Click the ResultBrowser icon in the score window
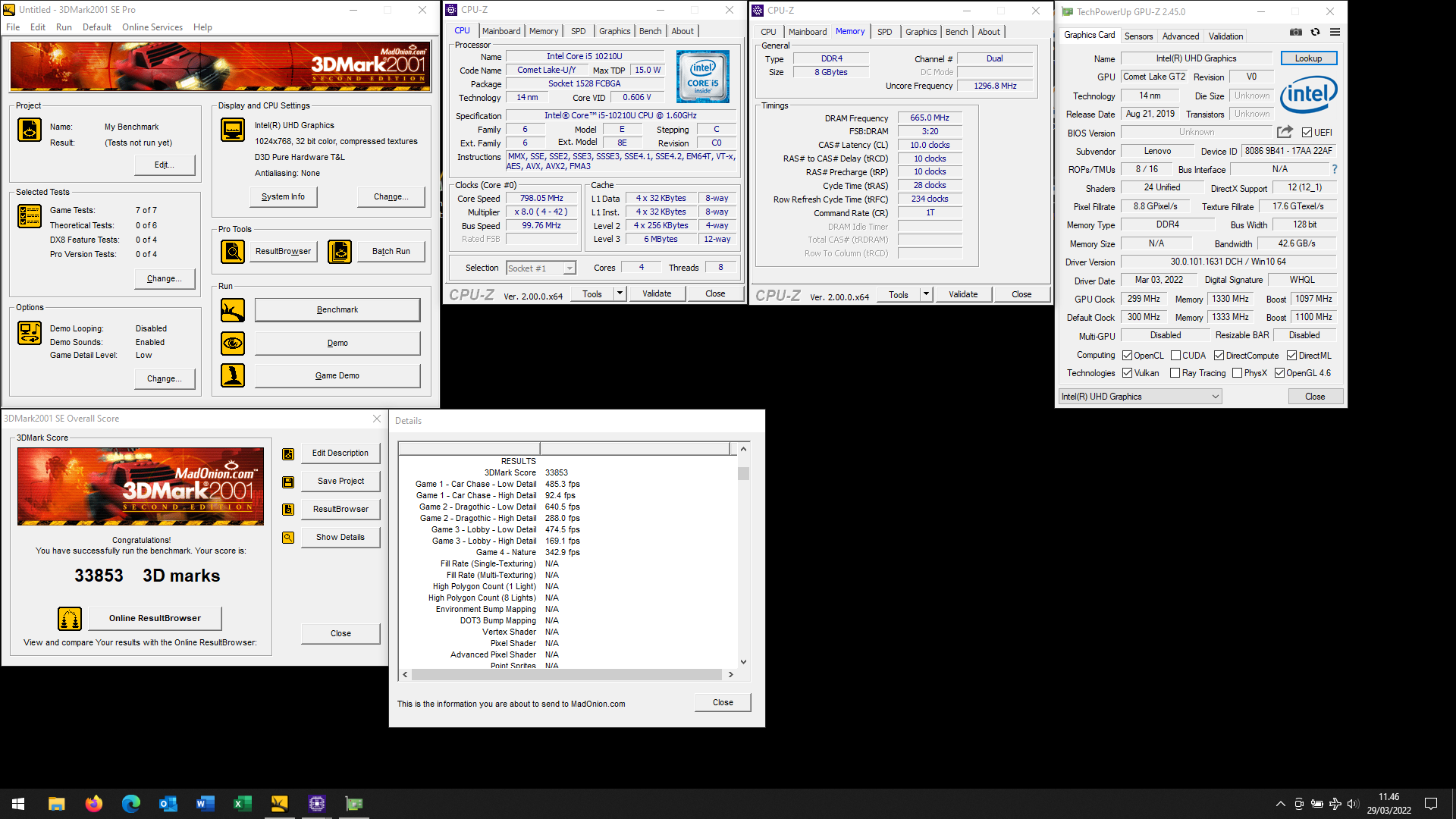Image resolution: width=1456 pixels, height=819 pixels. 288,510
